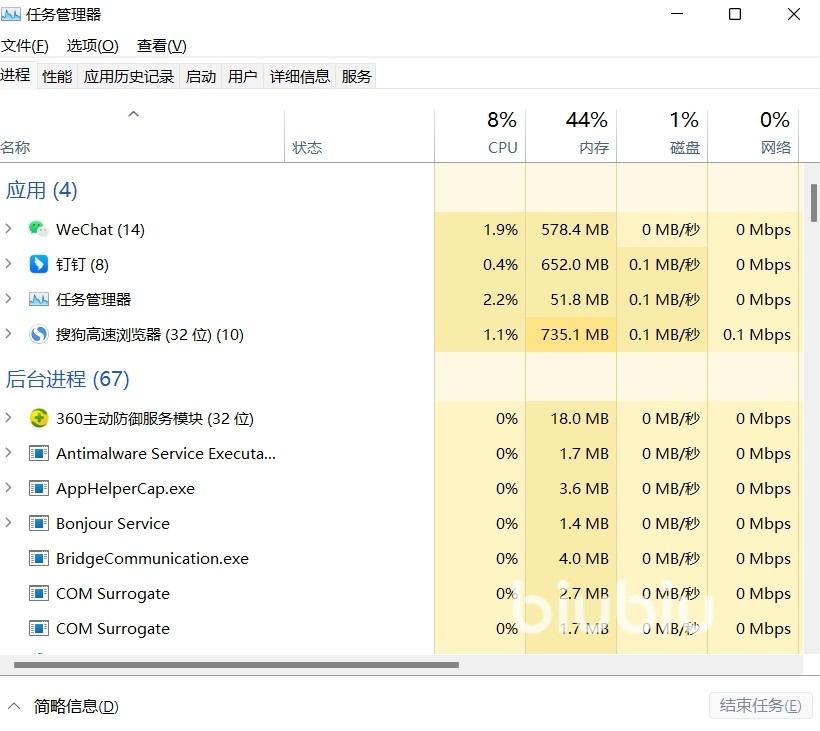Click the 任务管理器 process row icon
The height and width of the screenshot is (731, 820).
(x=38, y=299)
